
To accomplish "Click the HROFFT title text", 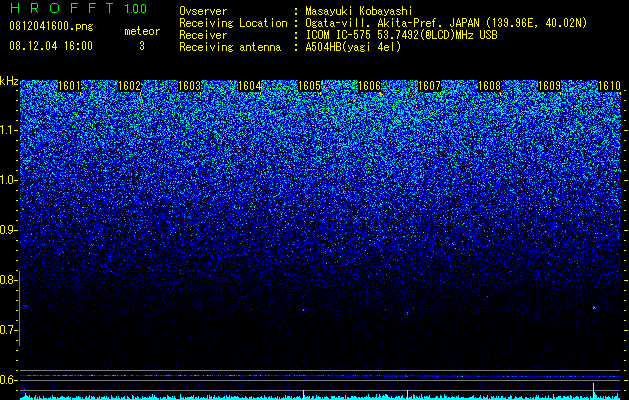I will (61, 8).
